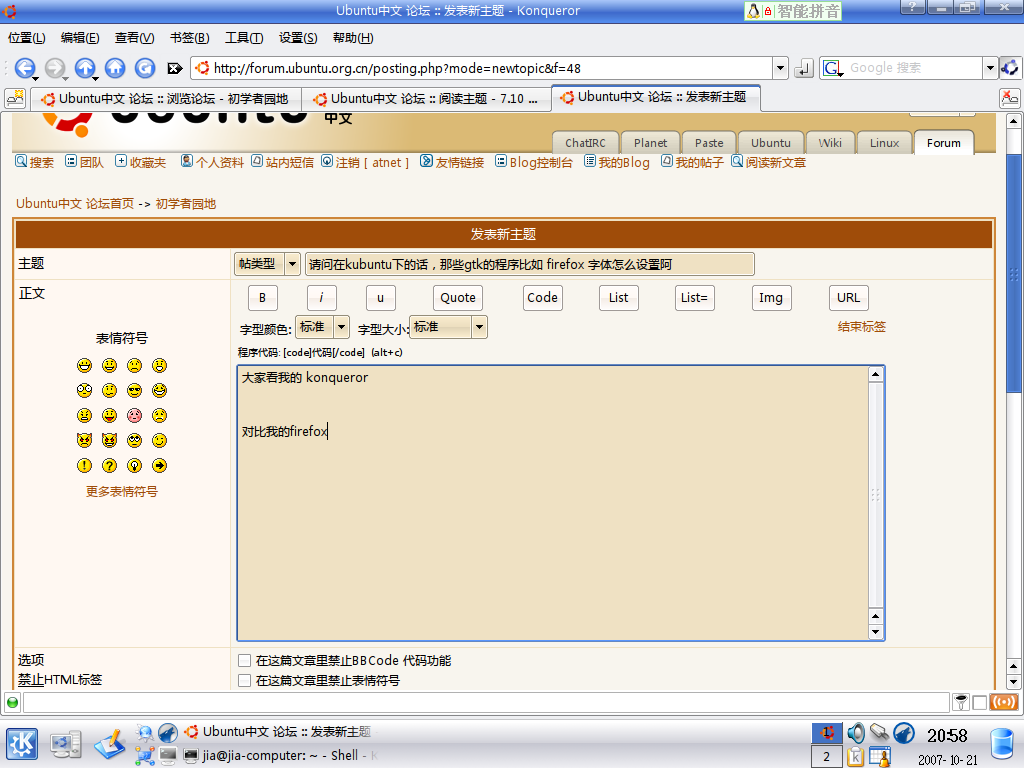Screen dimensions: 1024x768
Task: Click the Img BBCode button
Action: (771, 298)
